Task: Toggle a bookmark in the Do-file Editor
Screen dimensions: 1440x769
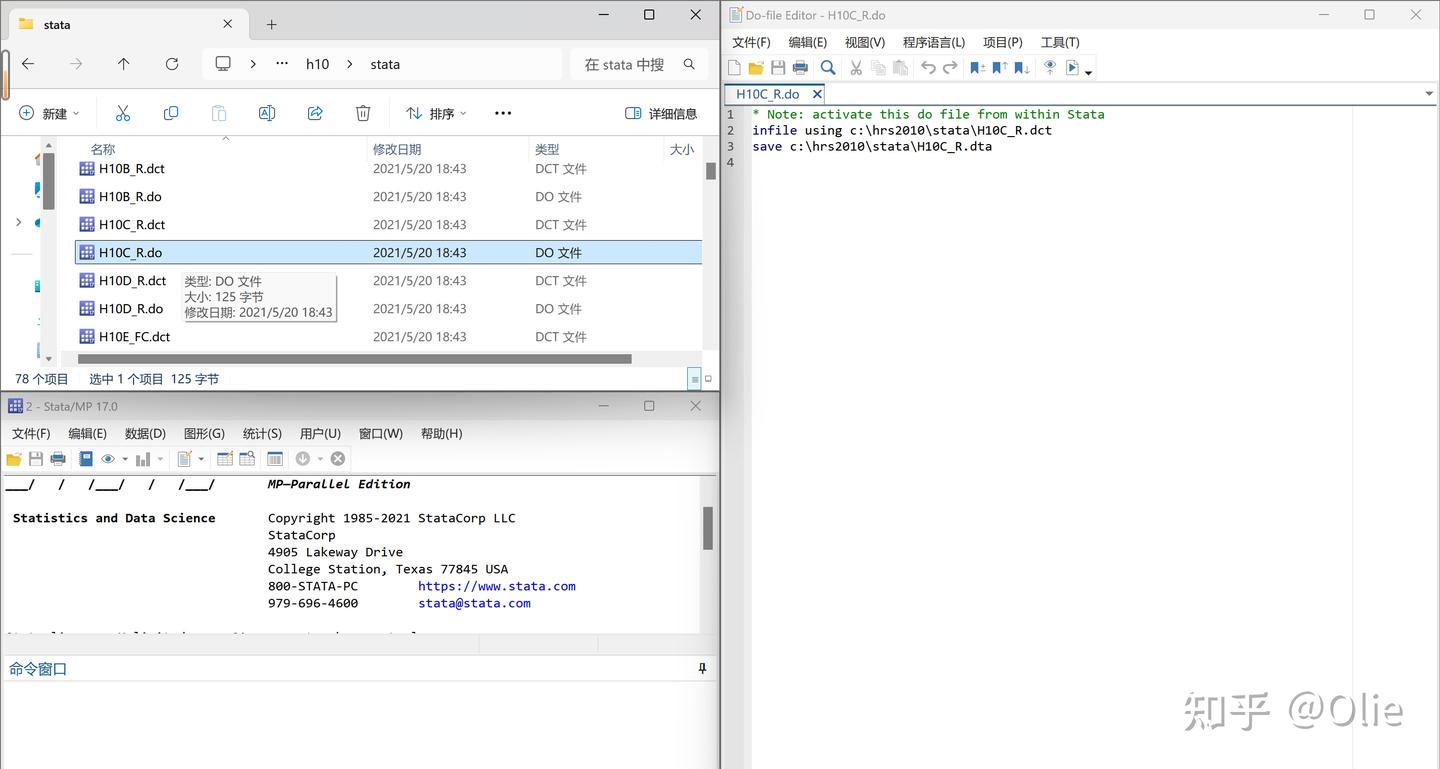Action: pos(978,67)
